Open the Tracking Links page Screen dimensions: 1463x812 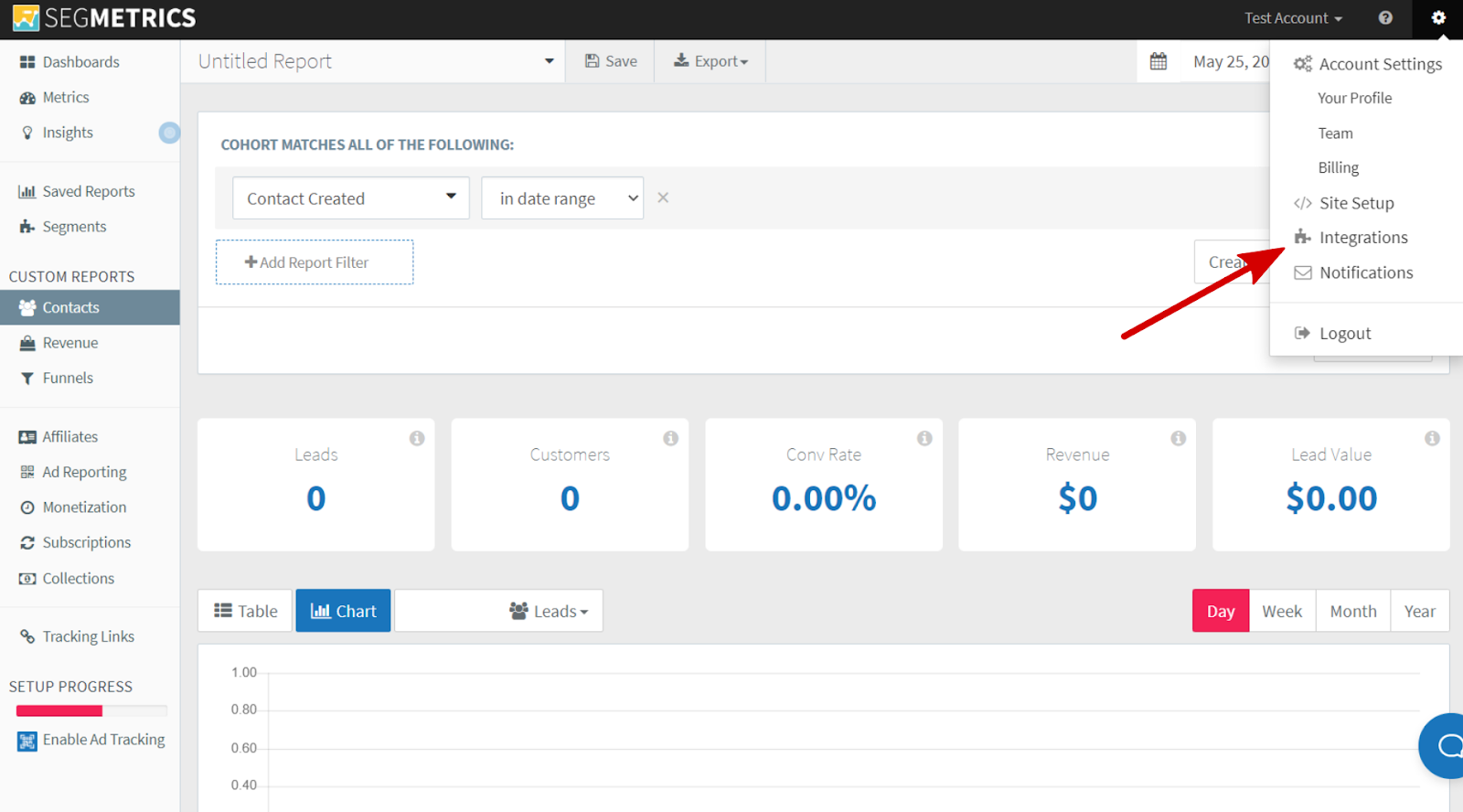click(x=90, y=636)
